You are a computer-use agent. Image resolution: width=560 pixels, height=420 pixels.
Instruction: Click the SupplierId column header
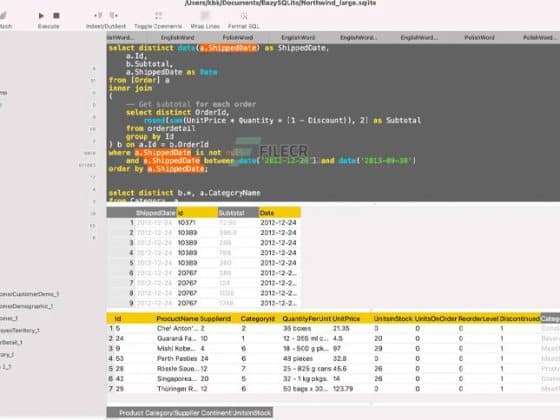(215, 319)
